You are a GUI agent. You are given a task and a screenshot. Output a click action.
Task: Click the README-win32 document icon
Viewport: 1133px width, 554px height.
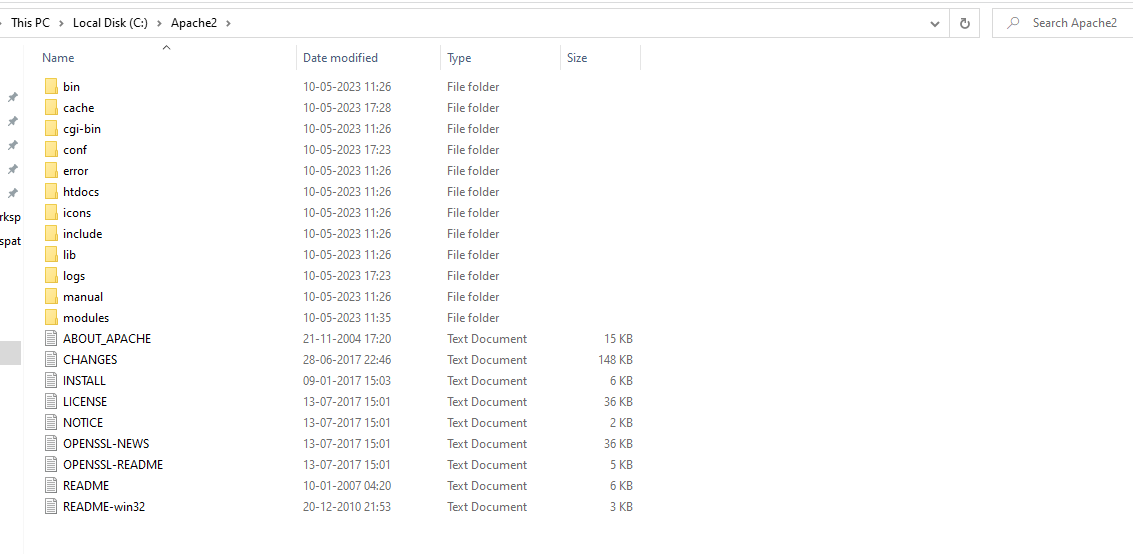tap(51, 506)
